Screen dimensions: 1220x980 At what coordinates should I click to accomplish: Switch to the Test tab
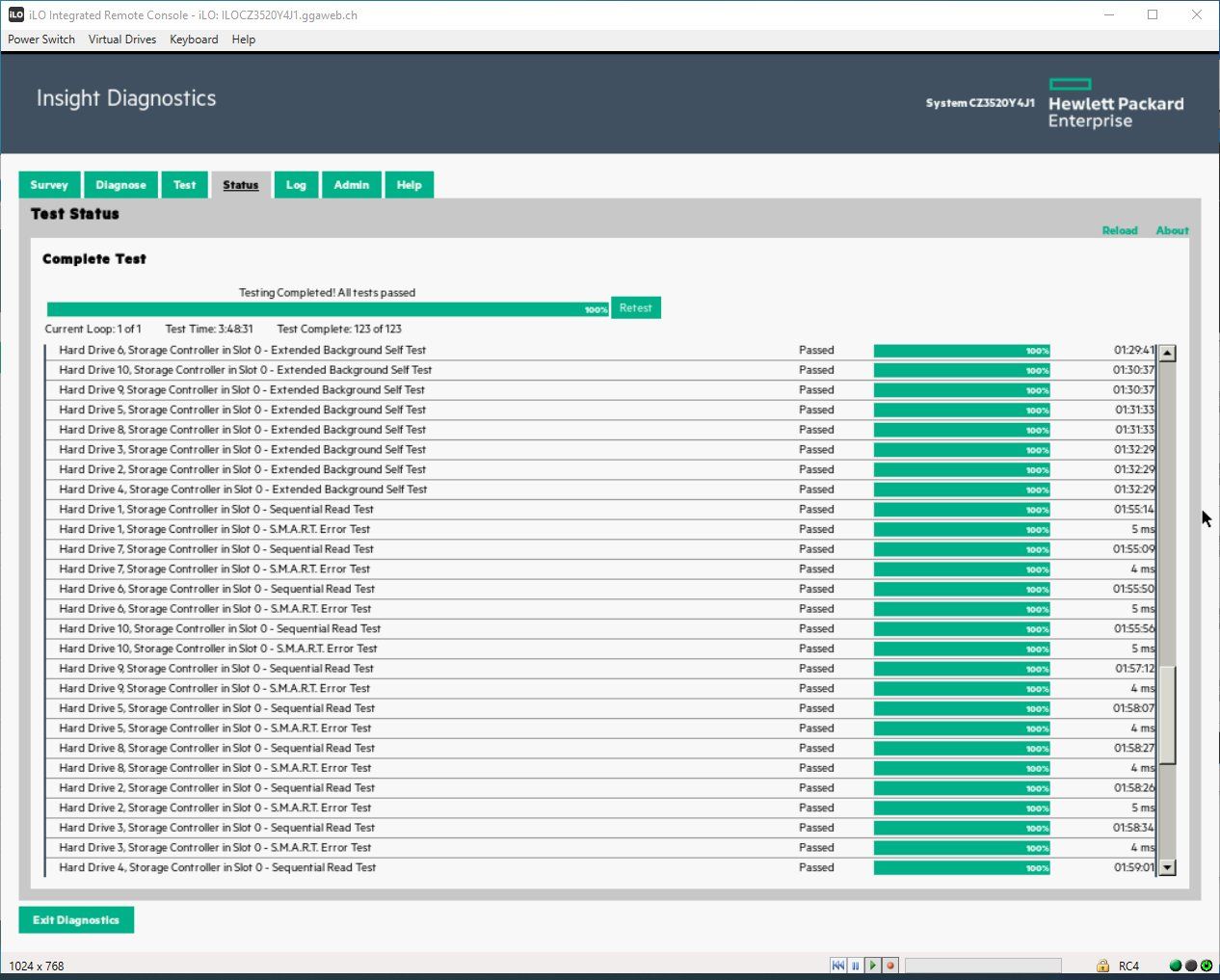point(185,185)
